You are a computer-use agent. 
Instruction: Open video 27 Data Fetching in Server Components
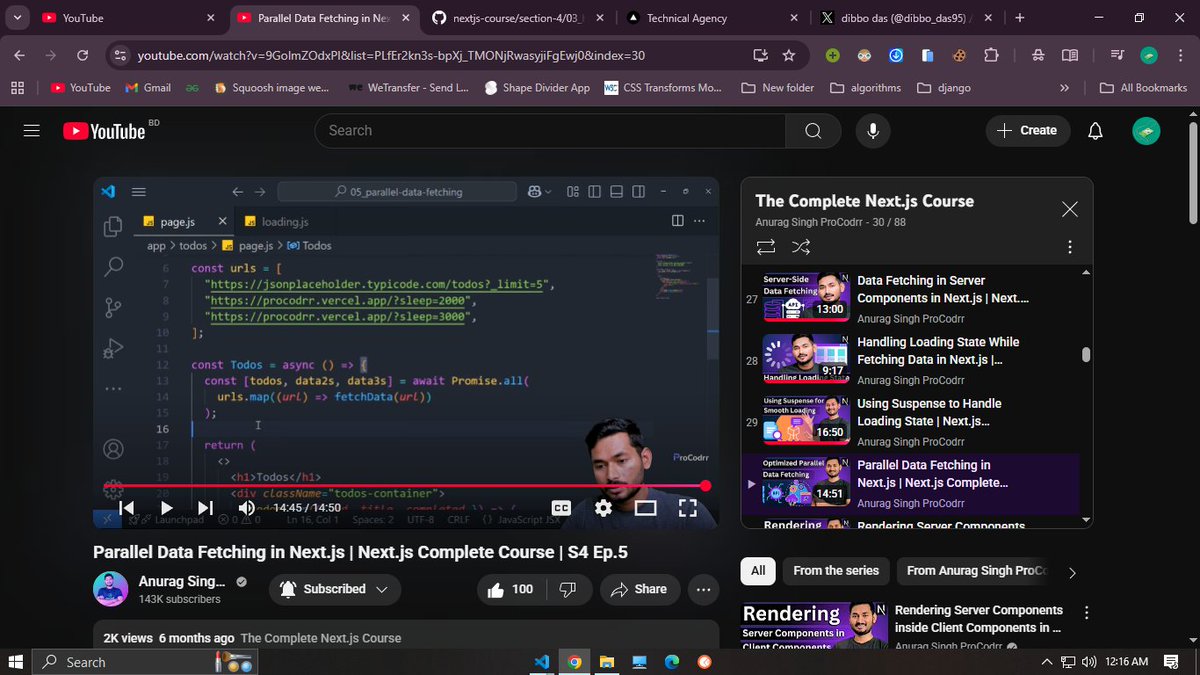pos(911,297)
